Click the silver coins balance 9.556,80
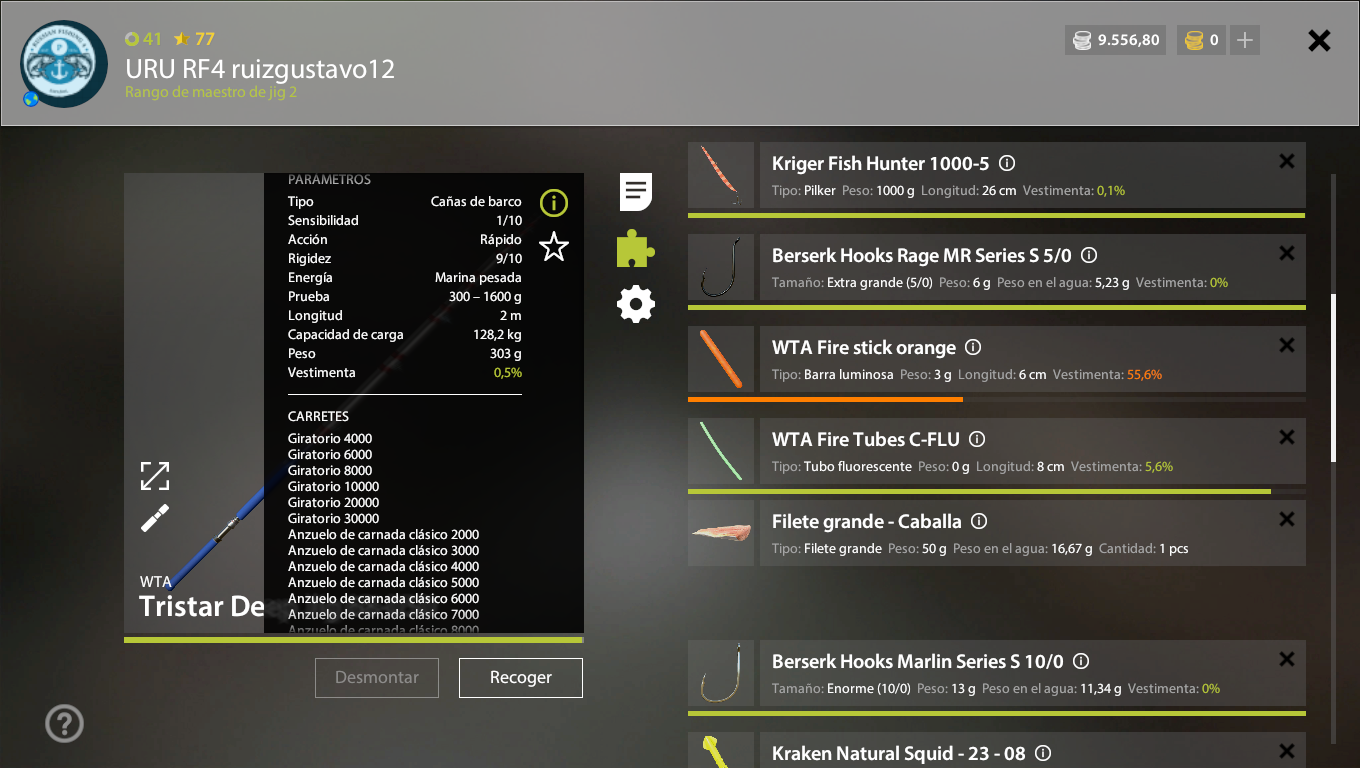Image resolution: width=1360 pixels, height=768 pixels. 1116,40
